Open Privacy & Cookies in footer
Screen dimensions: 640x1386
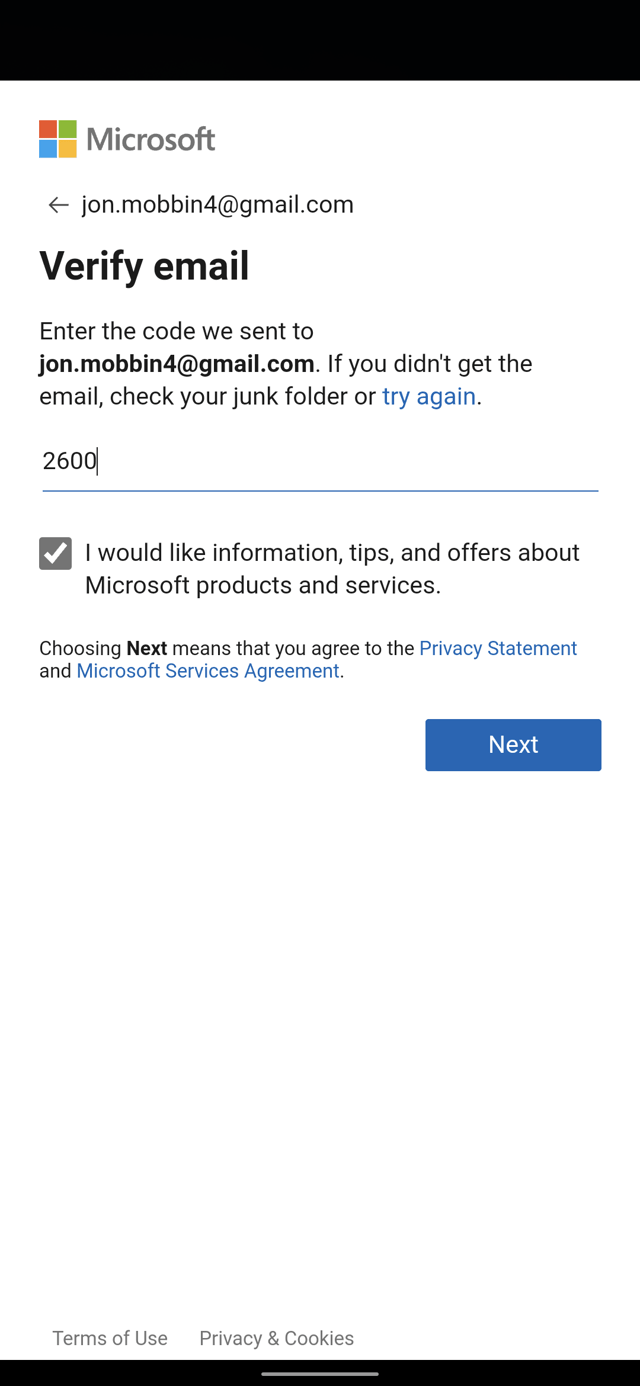pos(277,1338)
